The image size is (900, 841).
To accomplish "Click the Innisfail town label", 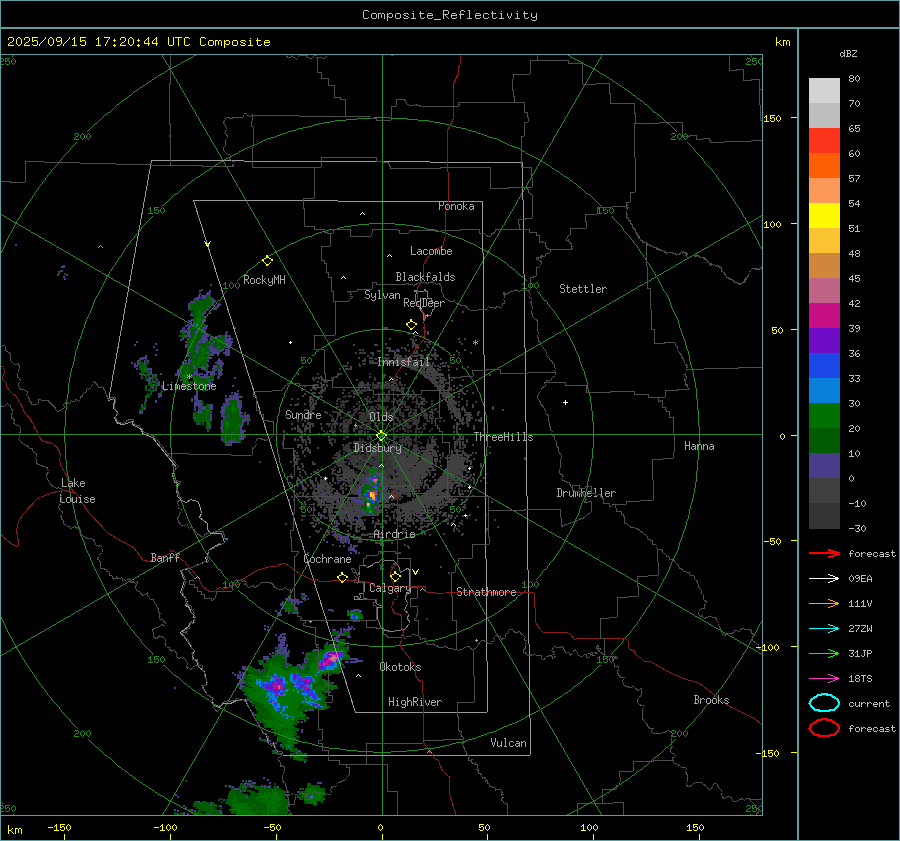I will 404,362.
